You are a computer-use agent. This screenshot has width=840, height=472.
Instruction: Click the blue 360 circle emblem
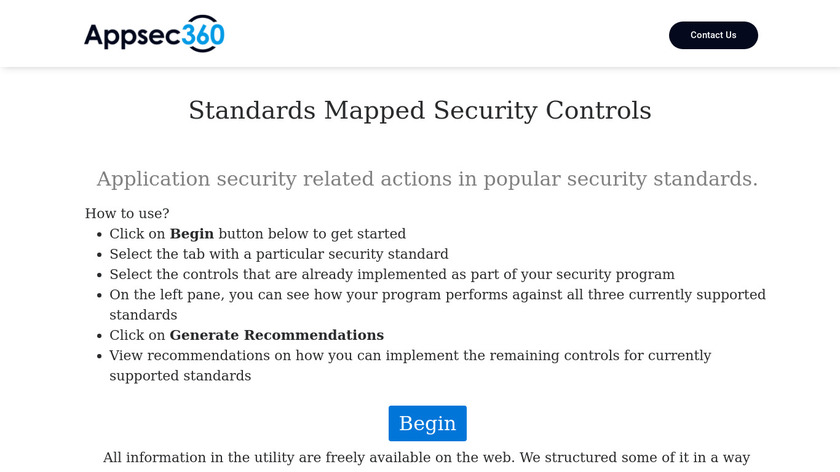[203, 35]
